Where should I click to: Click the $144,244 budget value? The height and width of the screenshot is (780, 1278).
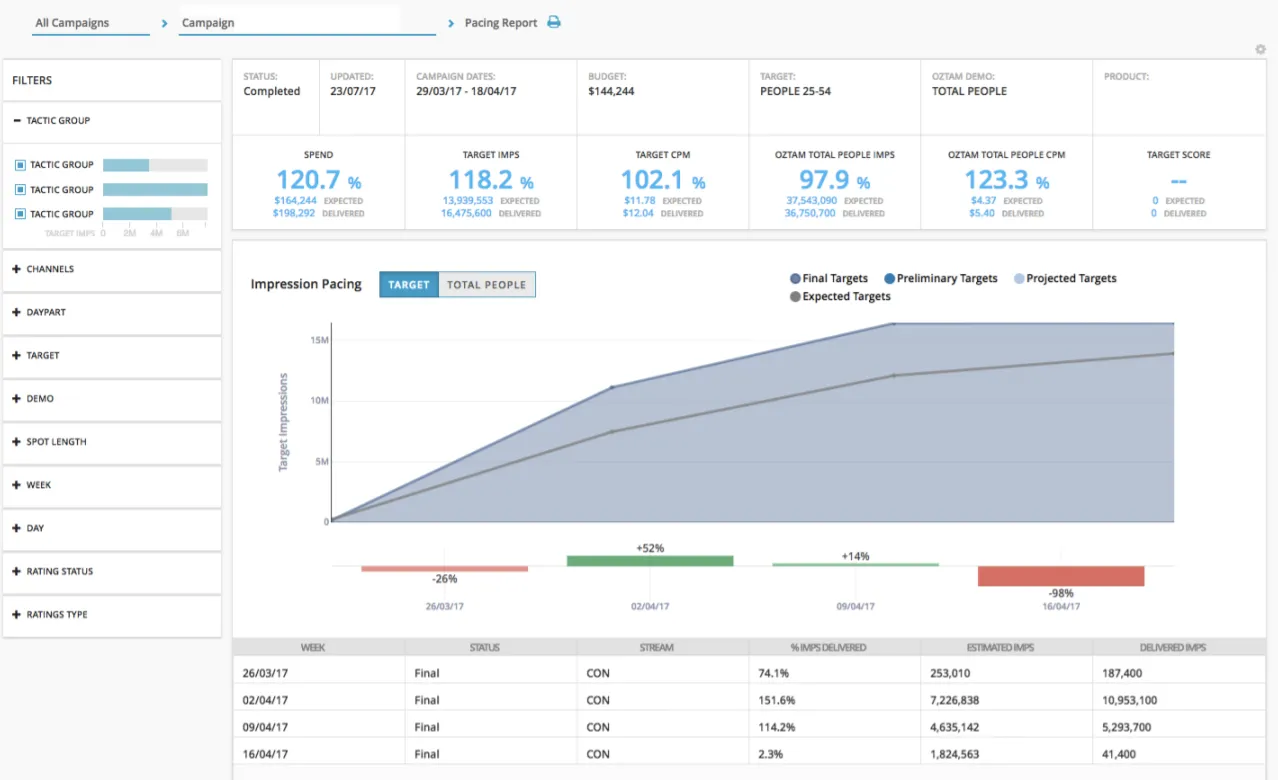(x=611, y=91)
